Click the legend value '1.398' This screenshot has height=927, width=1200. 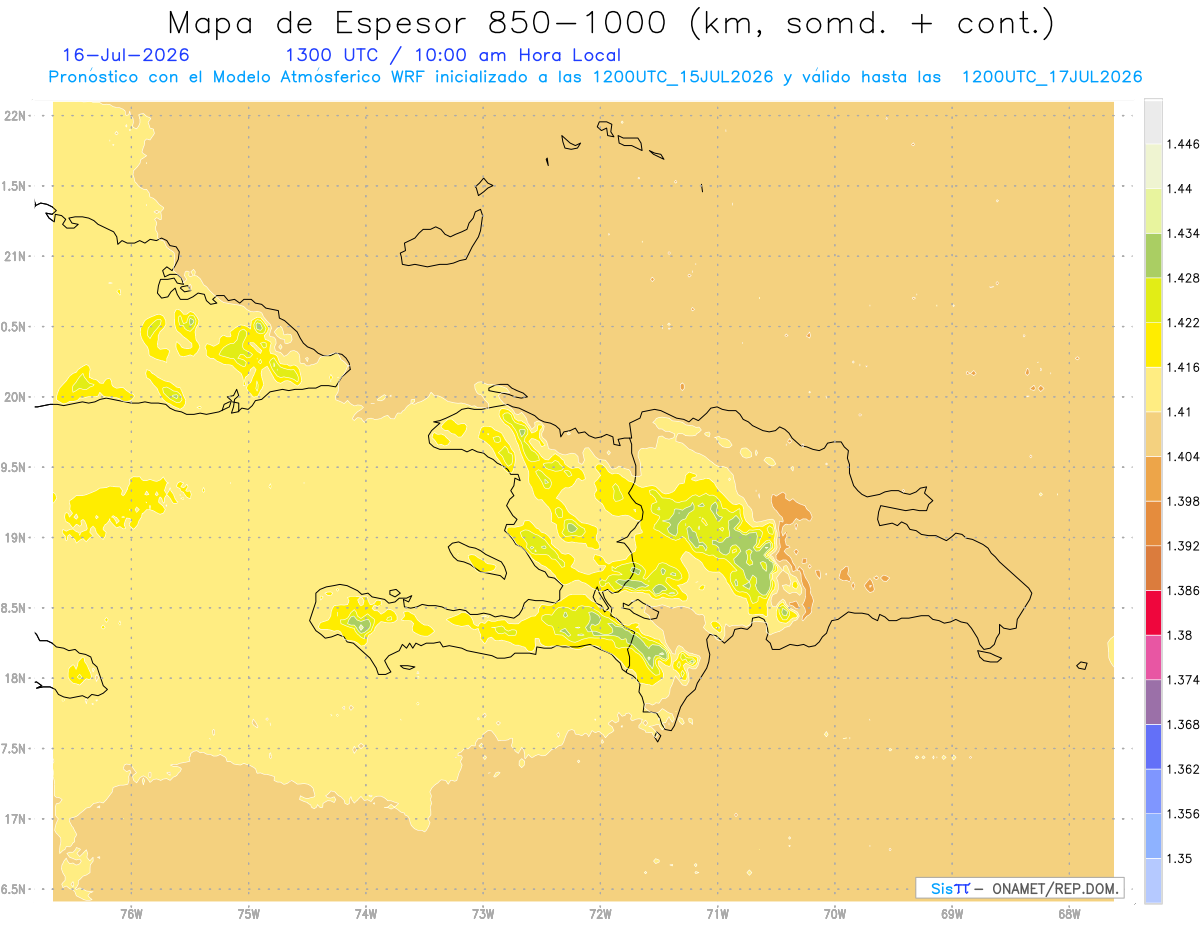tap(1182, 501)
